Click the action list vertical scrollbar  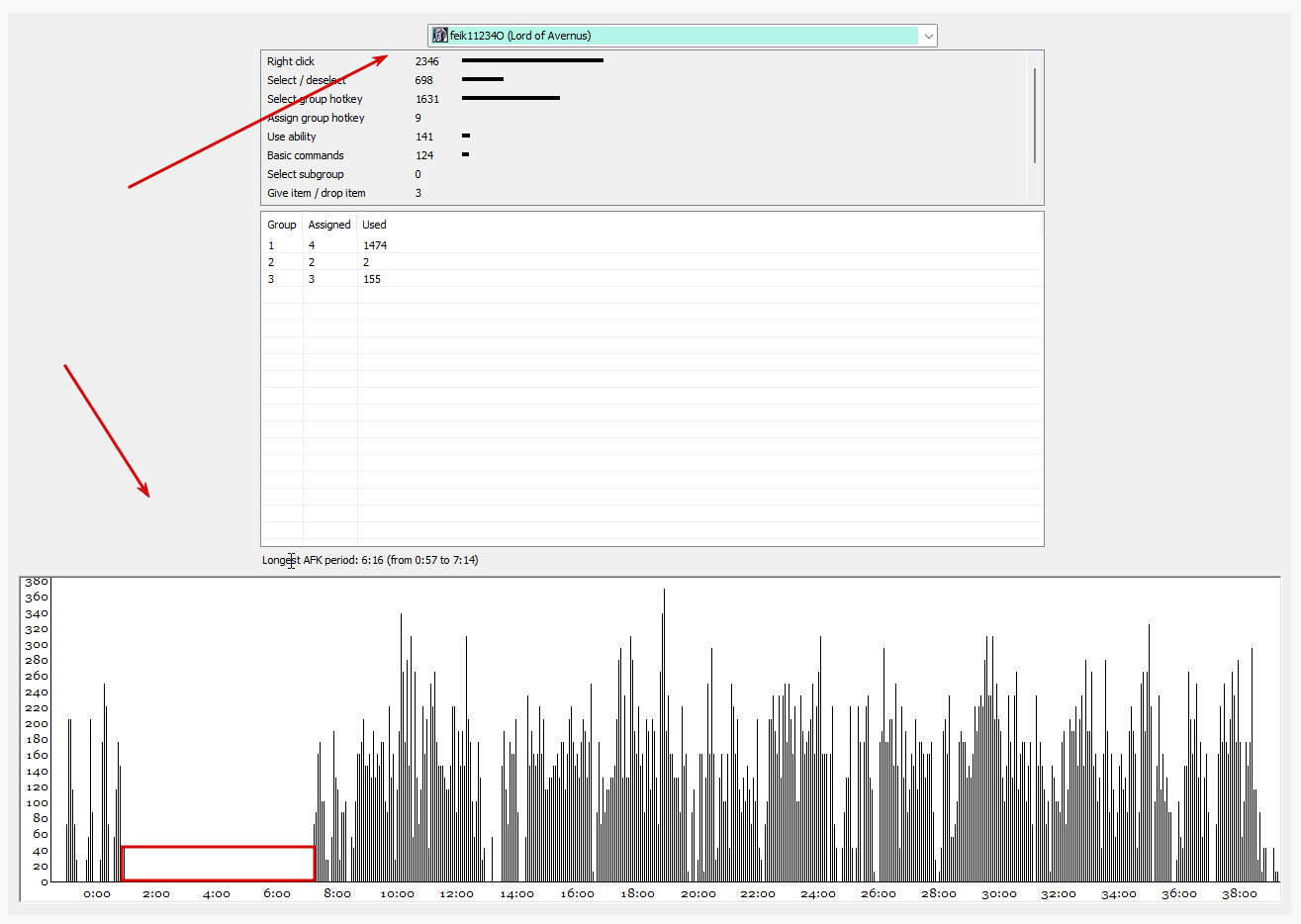(x=1035, y=115)
